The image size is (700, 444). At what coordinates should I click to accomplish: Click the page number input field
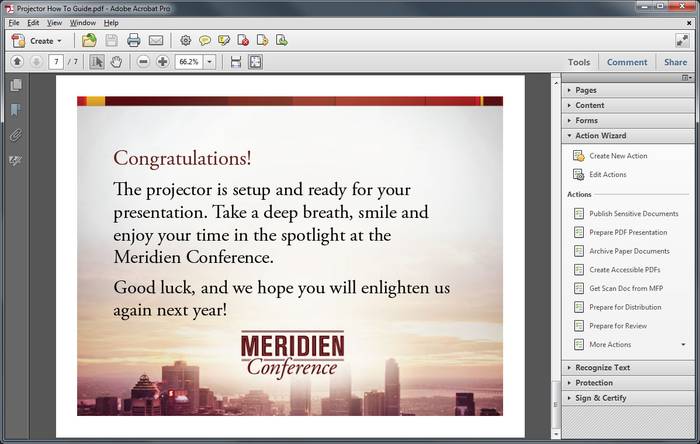click(x=56, y=62)
